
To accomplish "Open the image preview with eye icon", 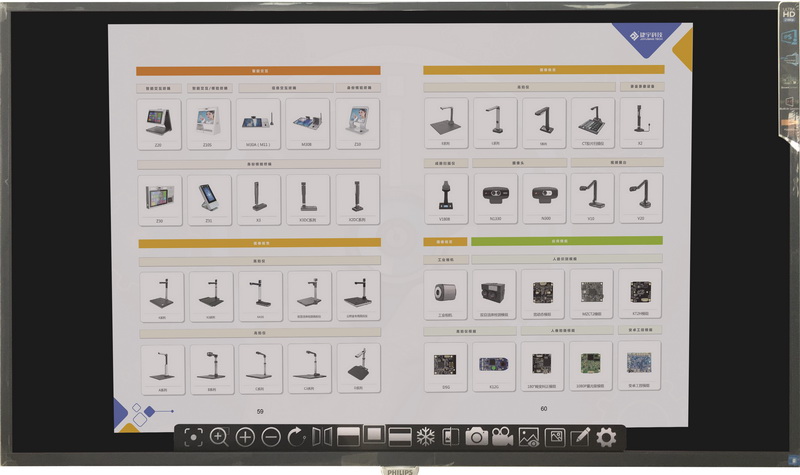I will click(x=528, y=437).
